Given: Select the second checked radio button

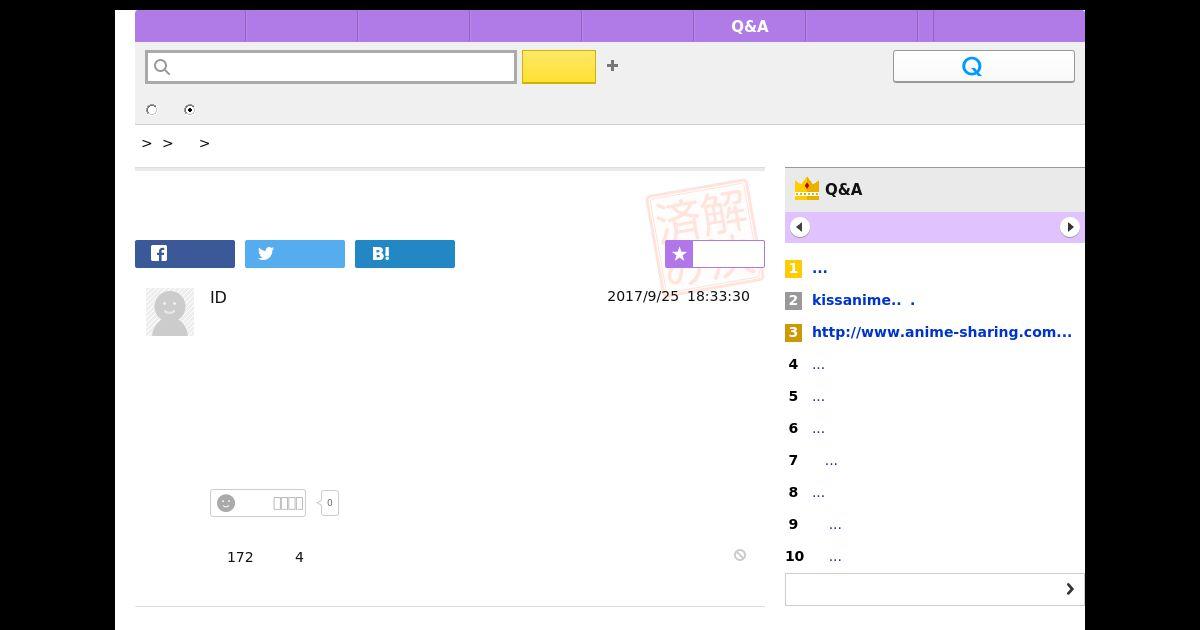Looking at the screenshot, I should tap(189, 110).
